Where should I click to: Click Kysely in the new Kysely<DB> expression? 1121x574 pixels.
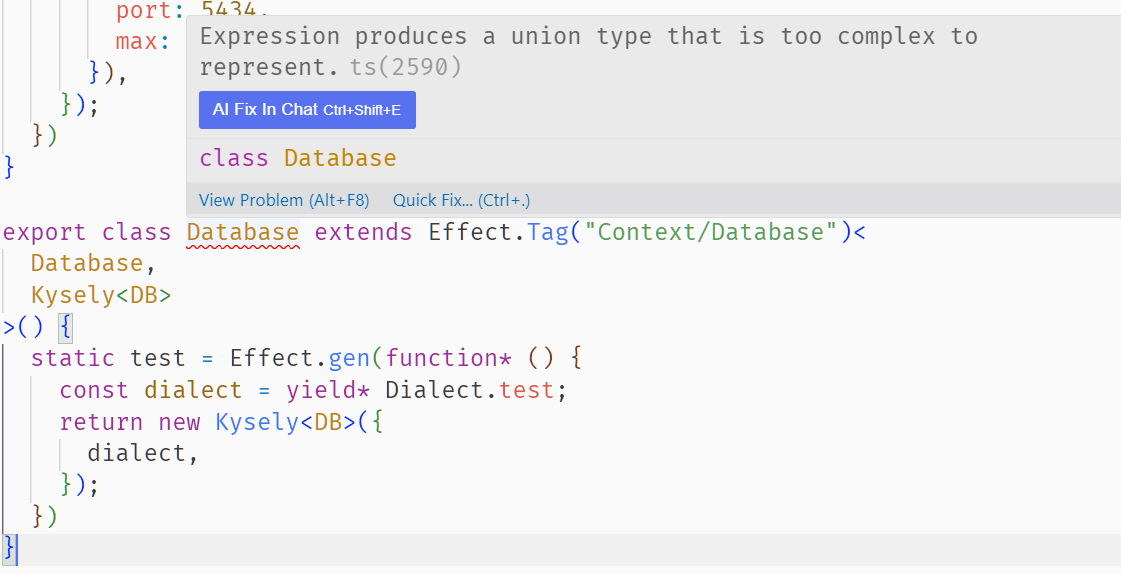coord(257,422)
